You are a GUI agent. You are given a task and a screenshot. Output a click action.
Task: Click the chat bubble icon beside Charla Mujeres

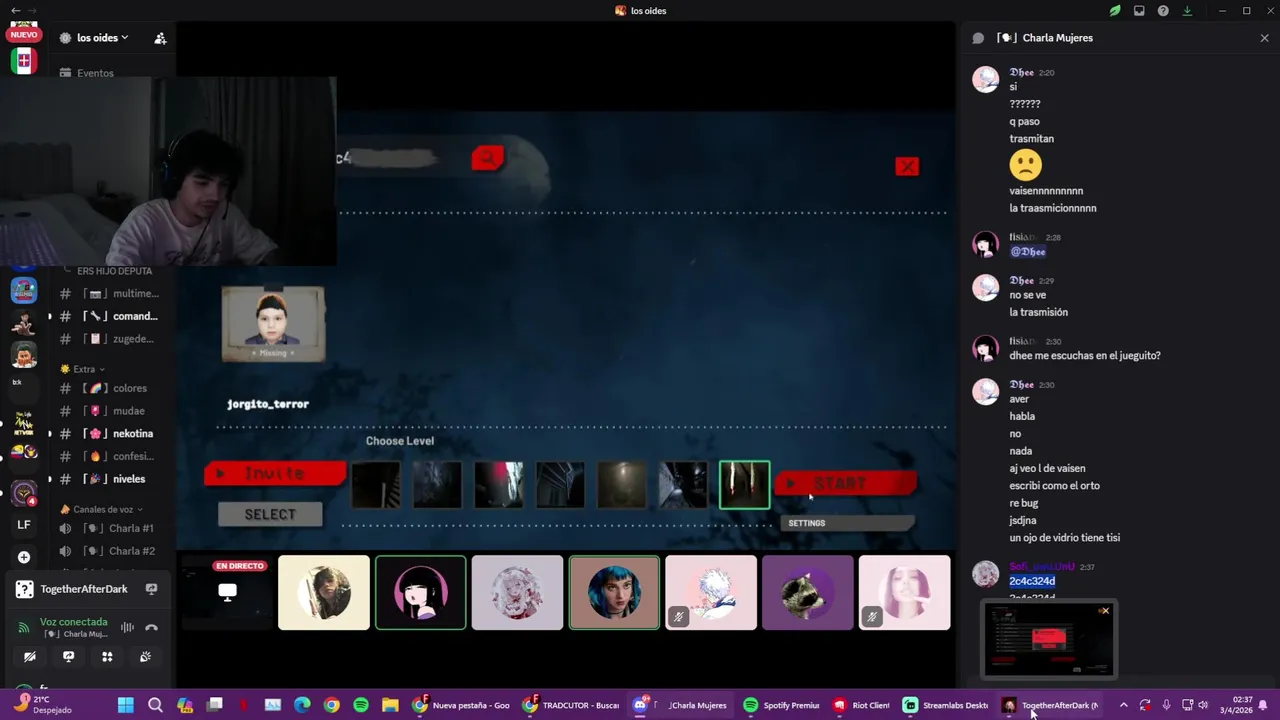click(x=978, y=38)
